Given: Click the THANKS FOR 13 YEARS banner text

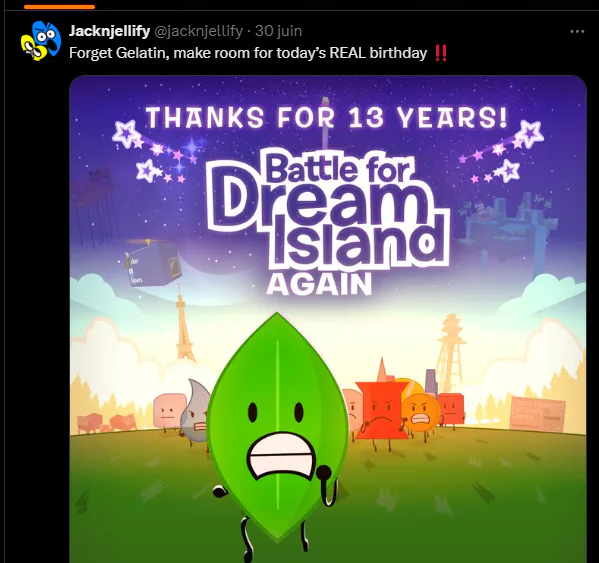Looking at the screenshot, I should pos(327,117).
